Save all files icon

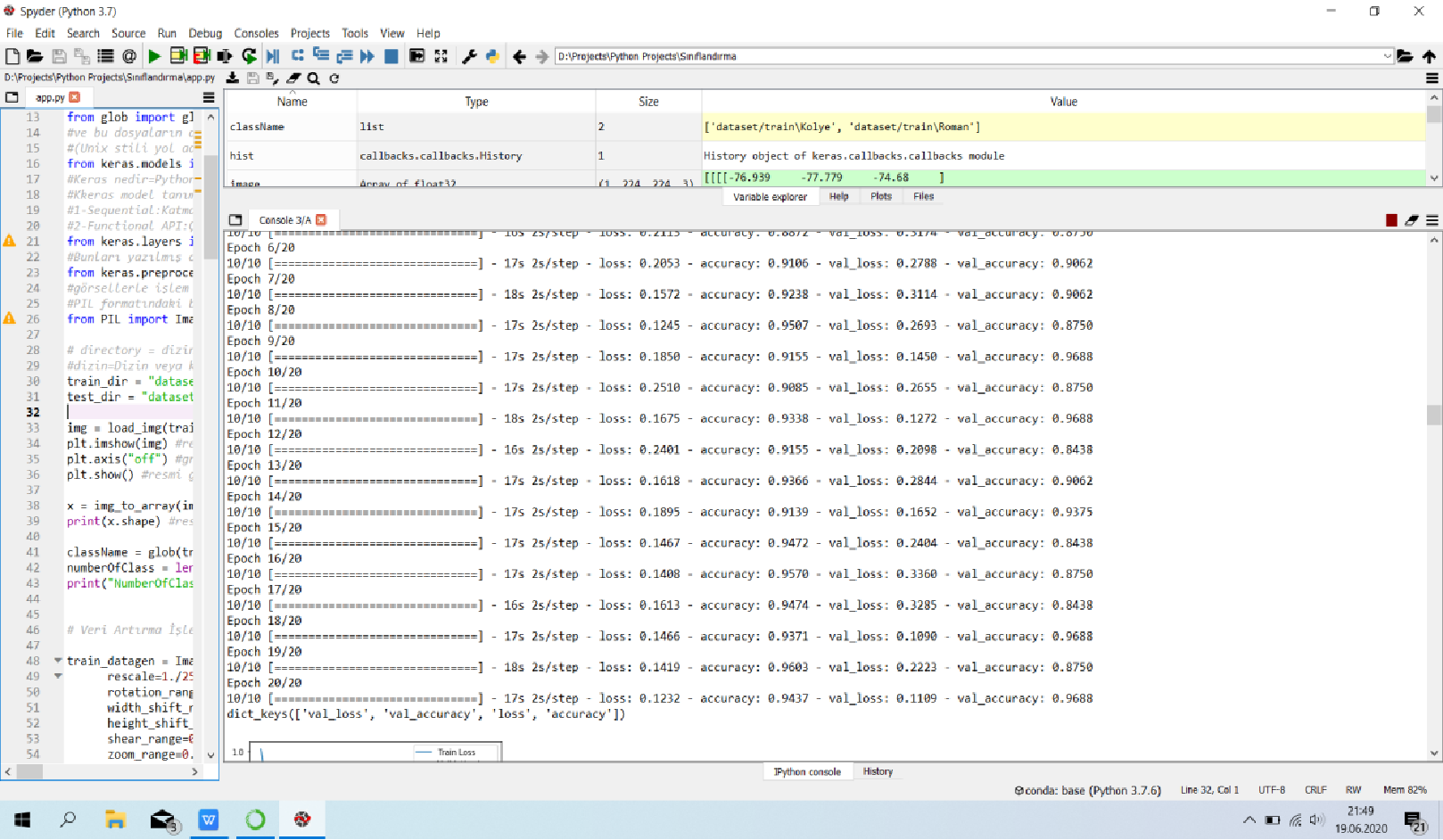click(x=82, y=56)
